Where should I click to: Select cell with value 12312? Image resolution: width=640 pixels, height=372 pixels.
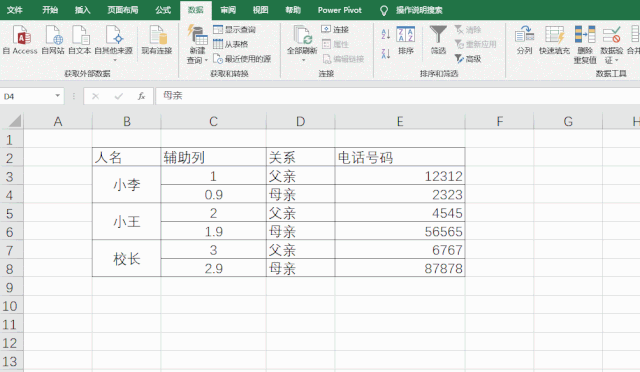(400, 176)
